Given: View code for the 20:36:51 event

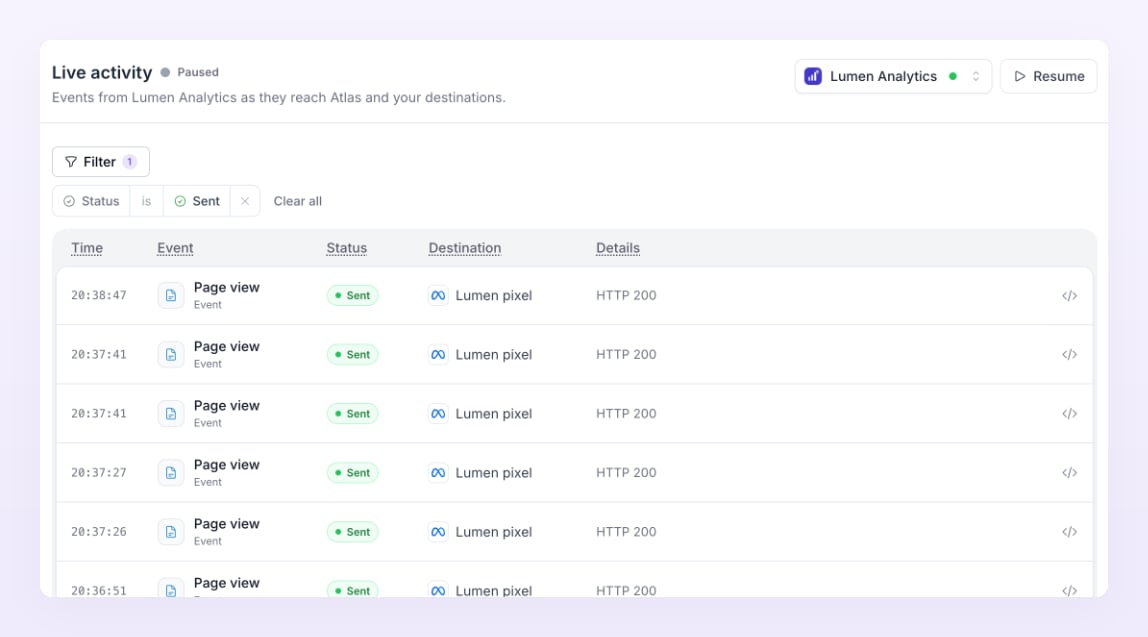Looking at the screenshot, I should (x=1069, y=590).
